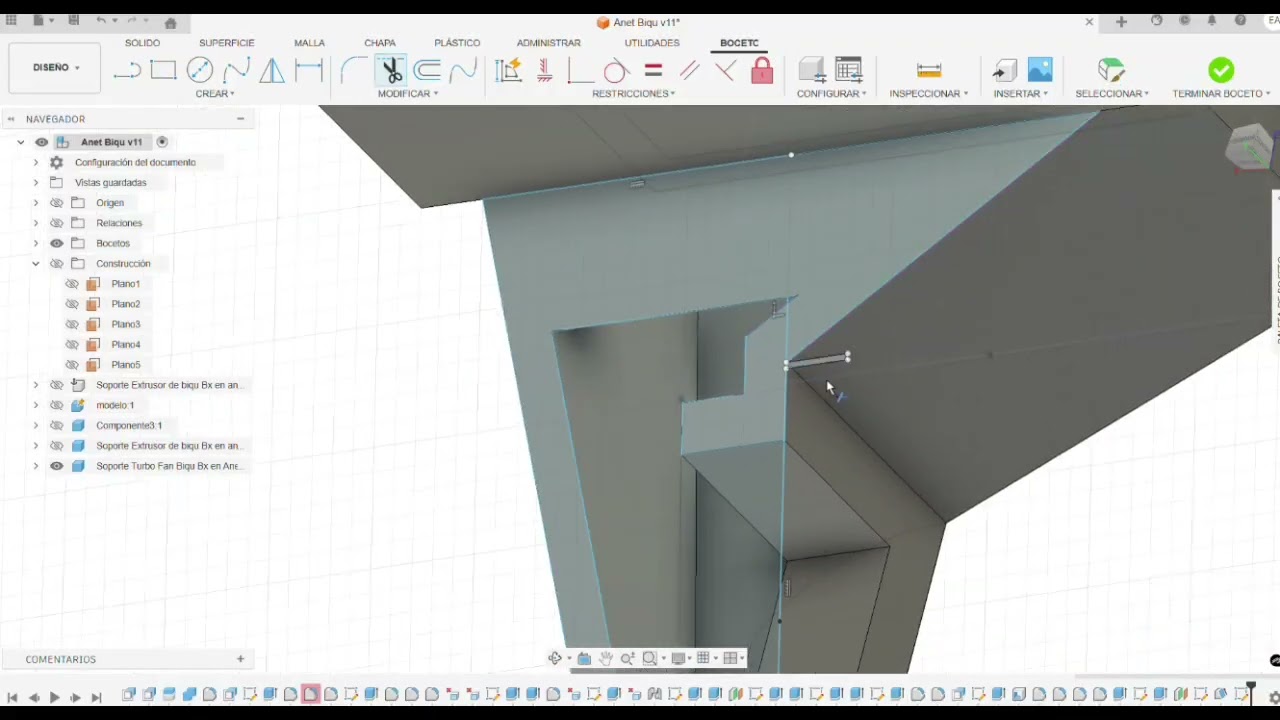Activate the Trim scissors tool
The height and width of the screenshot is (720, 1280).
point(391,70)
